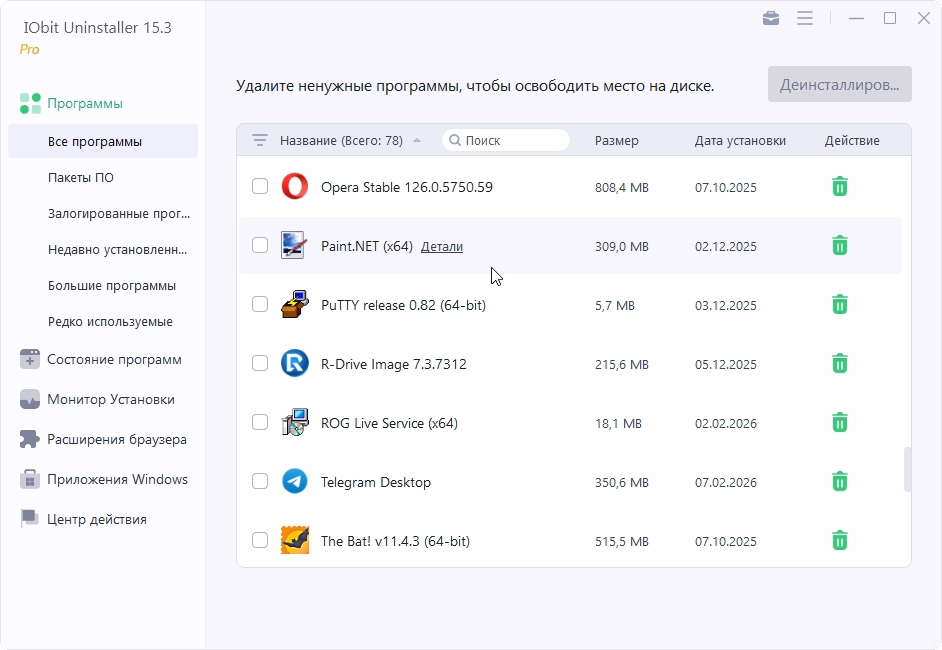The width and height of the screenshot is (942, 650).
Task: Expand the Состояние программ section
Action: coord(114,359)
